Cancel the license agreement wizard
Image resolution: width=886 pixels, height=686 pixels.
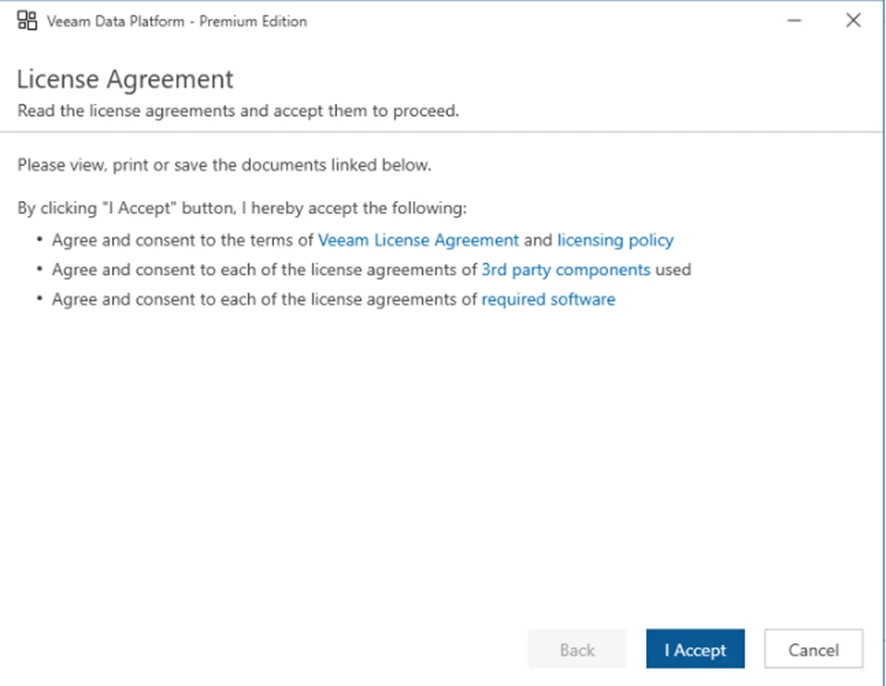point(813,650)
